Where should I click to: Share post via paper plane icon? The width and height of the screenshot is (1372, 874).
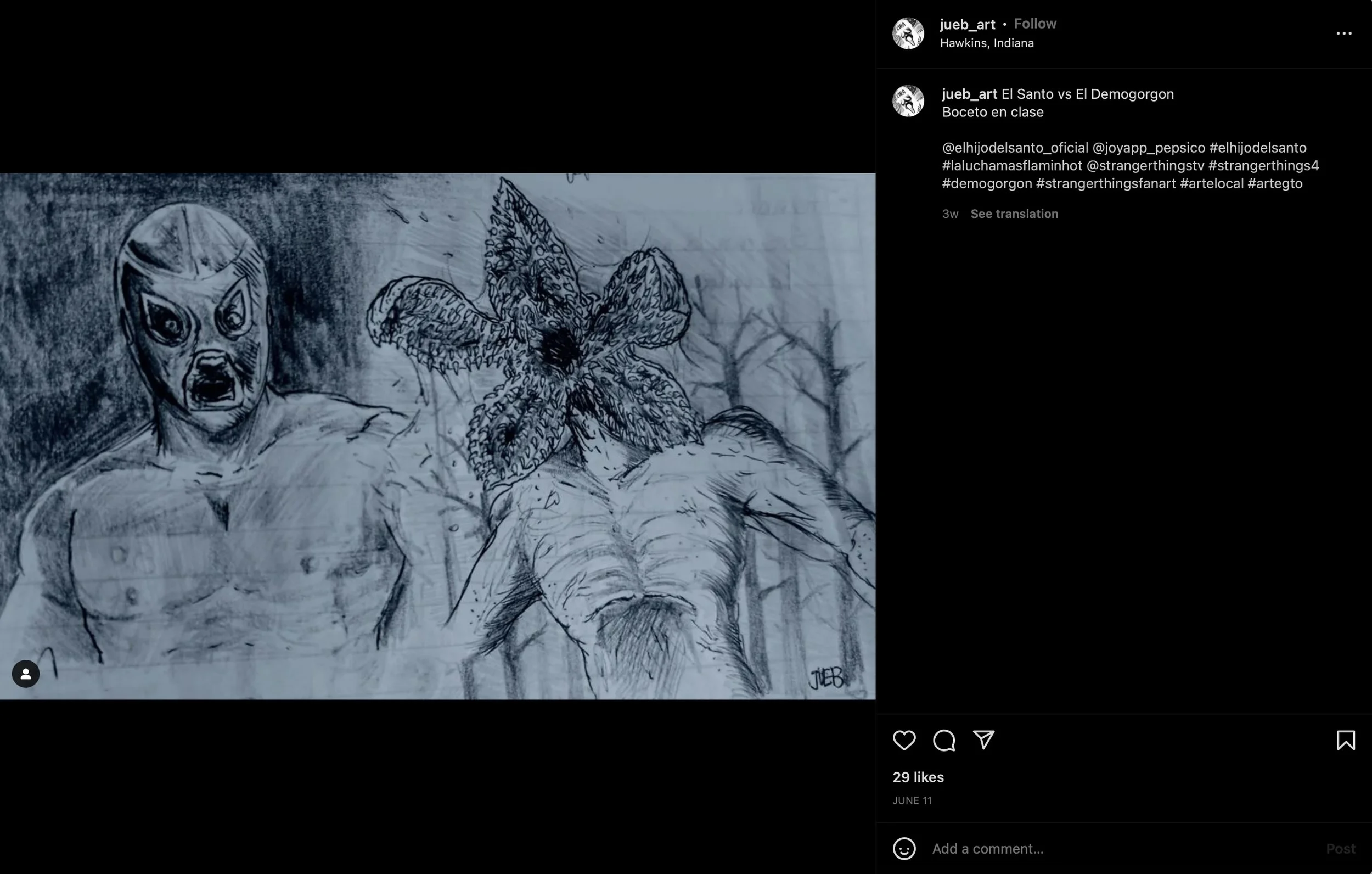click(983, 739)
